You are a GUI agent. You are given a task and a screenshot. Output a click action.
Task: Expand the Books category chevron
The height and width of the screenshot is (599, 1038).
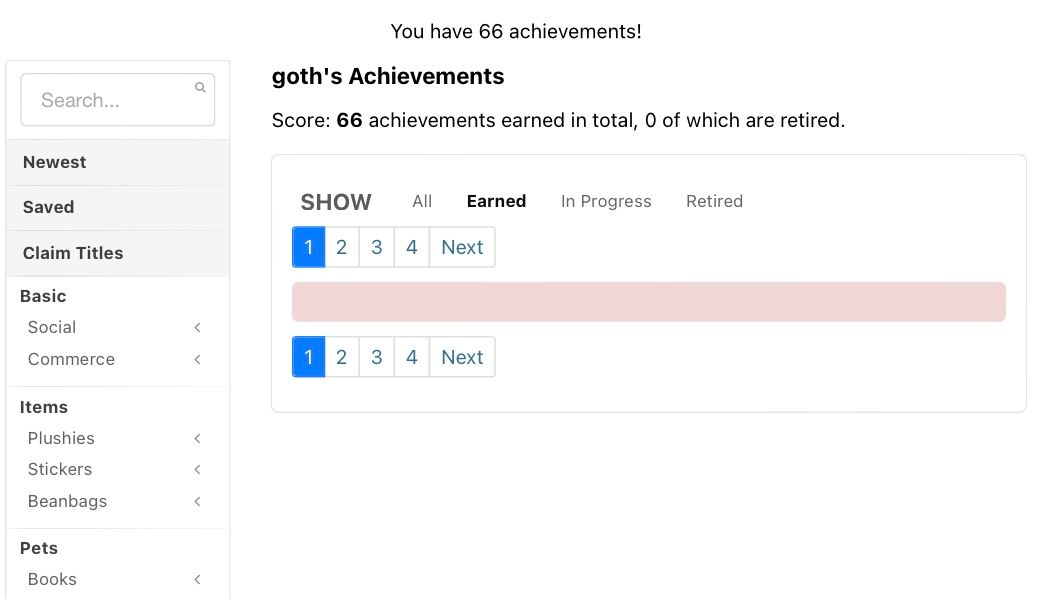pos(198,579)
